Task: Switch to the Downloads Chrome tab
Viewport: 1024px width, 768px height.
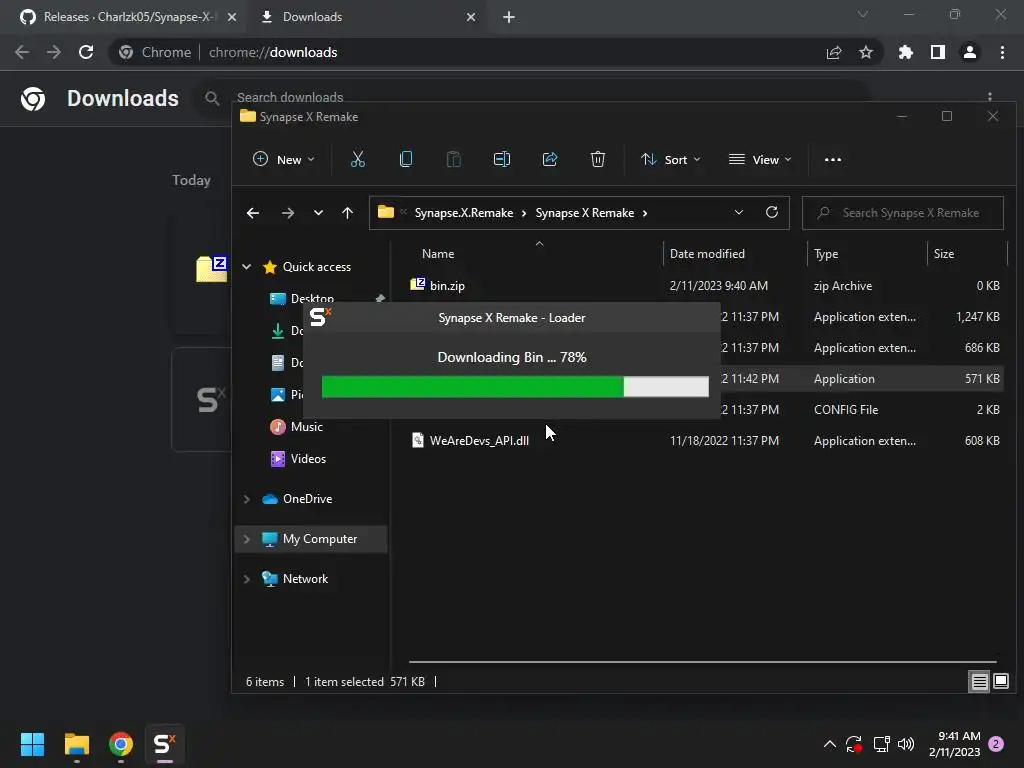Action: pyautogui.click(x=367, y=17)
